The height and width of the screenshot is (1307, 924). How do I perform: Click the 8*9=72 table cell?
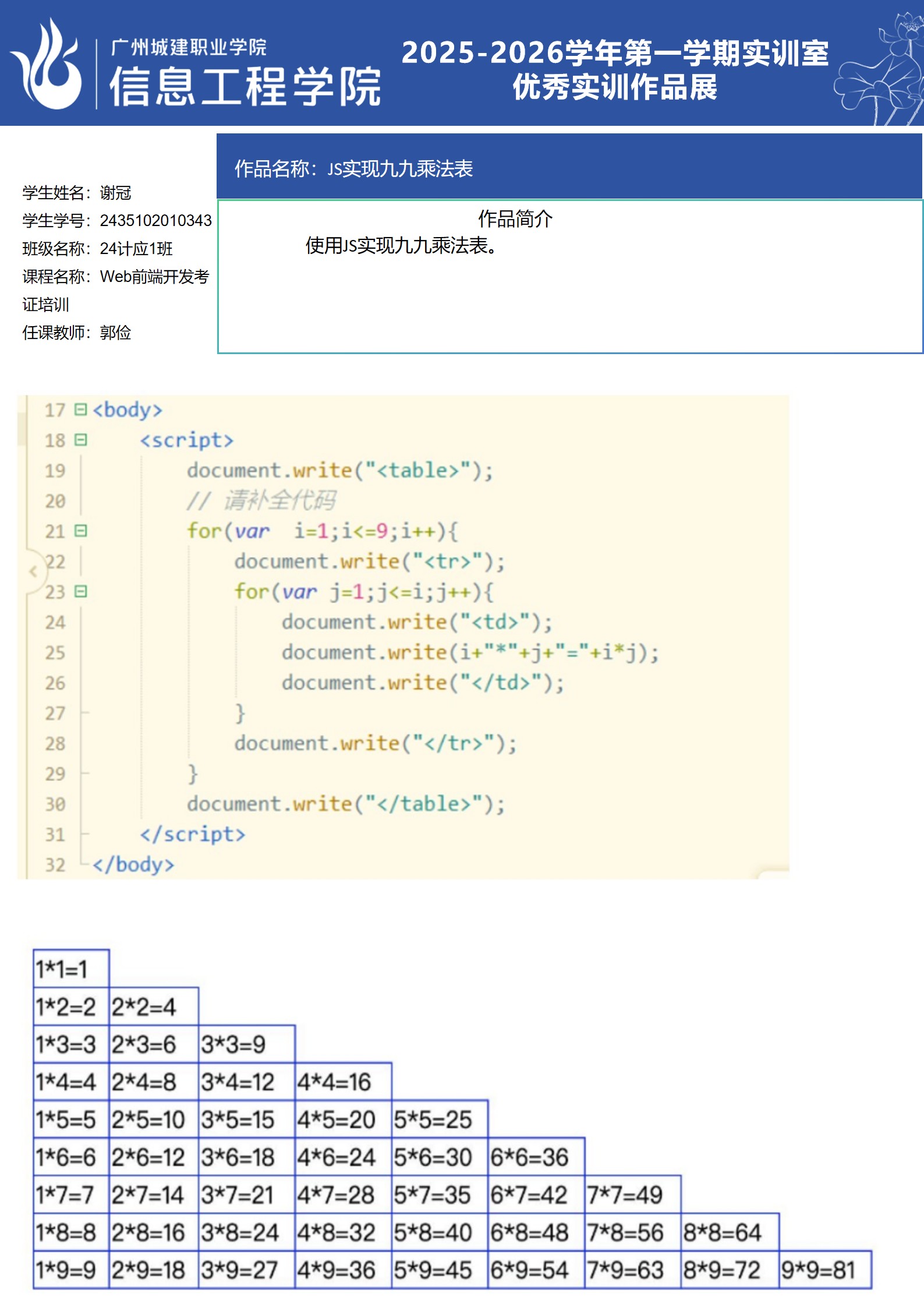click(x=728, y=1270)
